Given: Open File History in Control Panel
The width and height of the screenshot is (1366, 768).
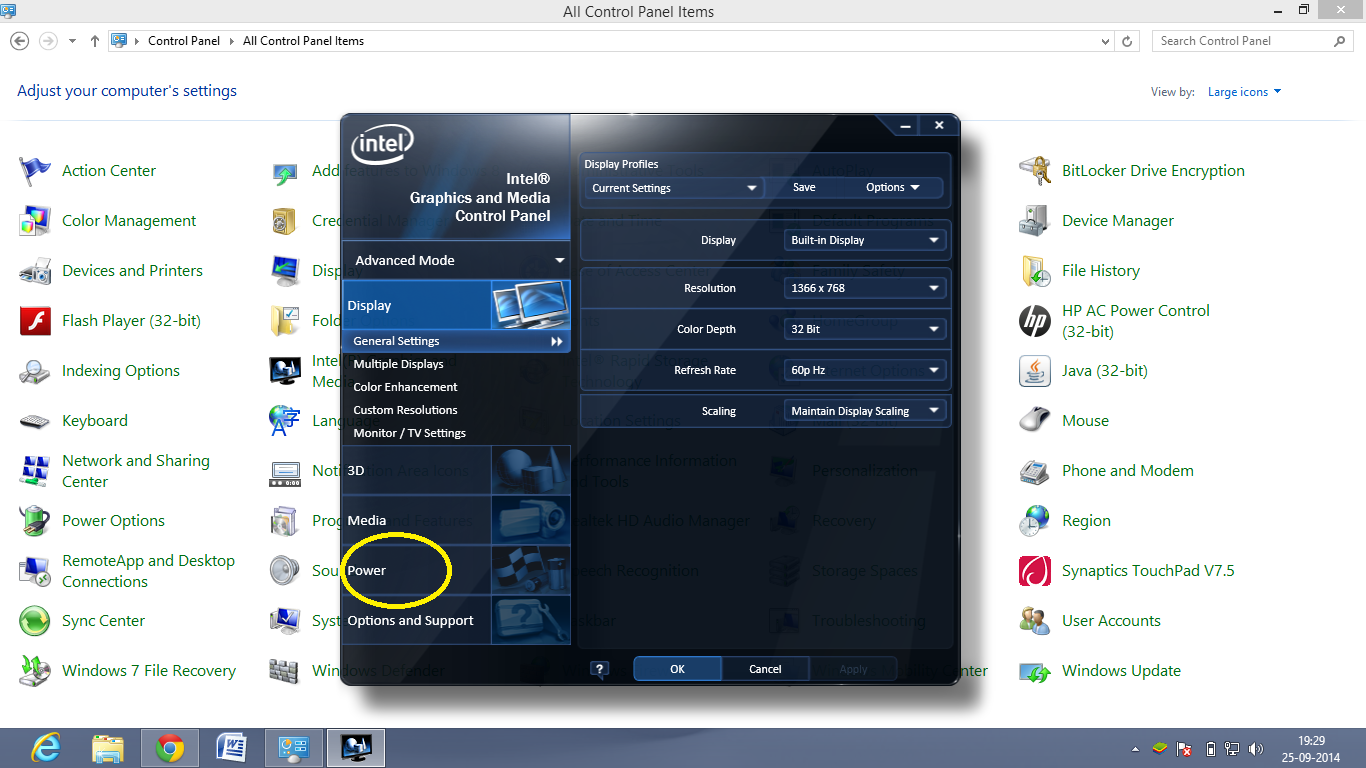Looking at the screenshot, I should (x=1079, y=271).
